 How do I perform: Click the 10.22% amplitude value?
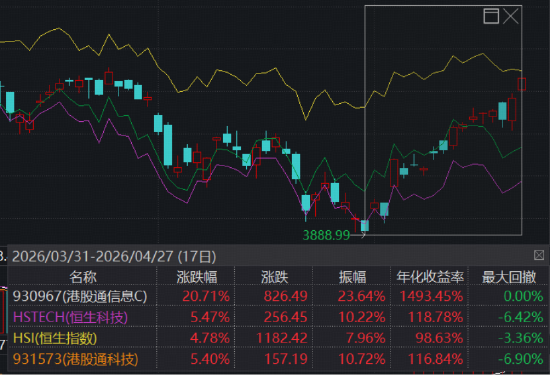tap(362, 317)
